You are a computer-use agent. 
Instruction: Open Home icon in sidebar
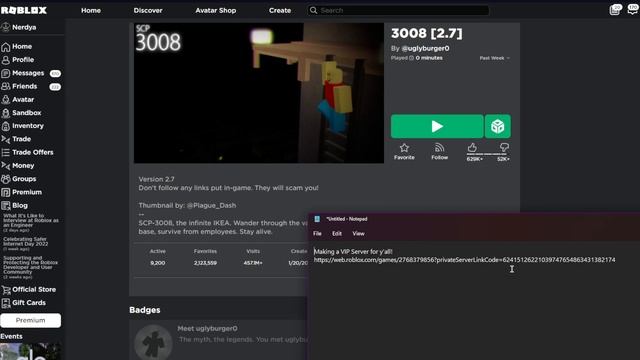point(6,47)
